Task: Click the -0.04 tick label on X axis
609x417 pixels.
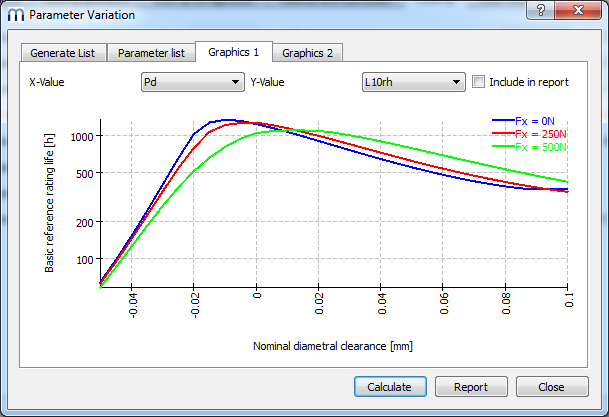Action: click(x=132, y=306)
